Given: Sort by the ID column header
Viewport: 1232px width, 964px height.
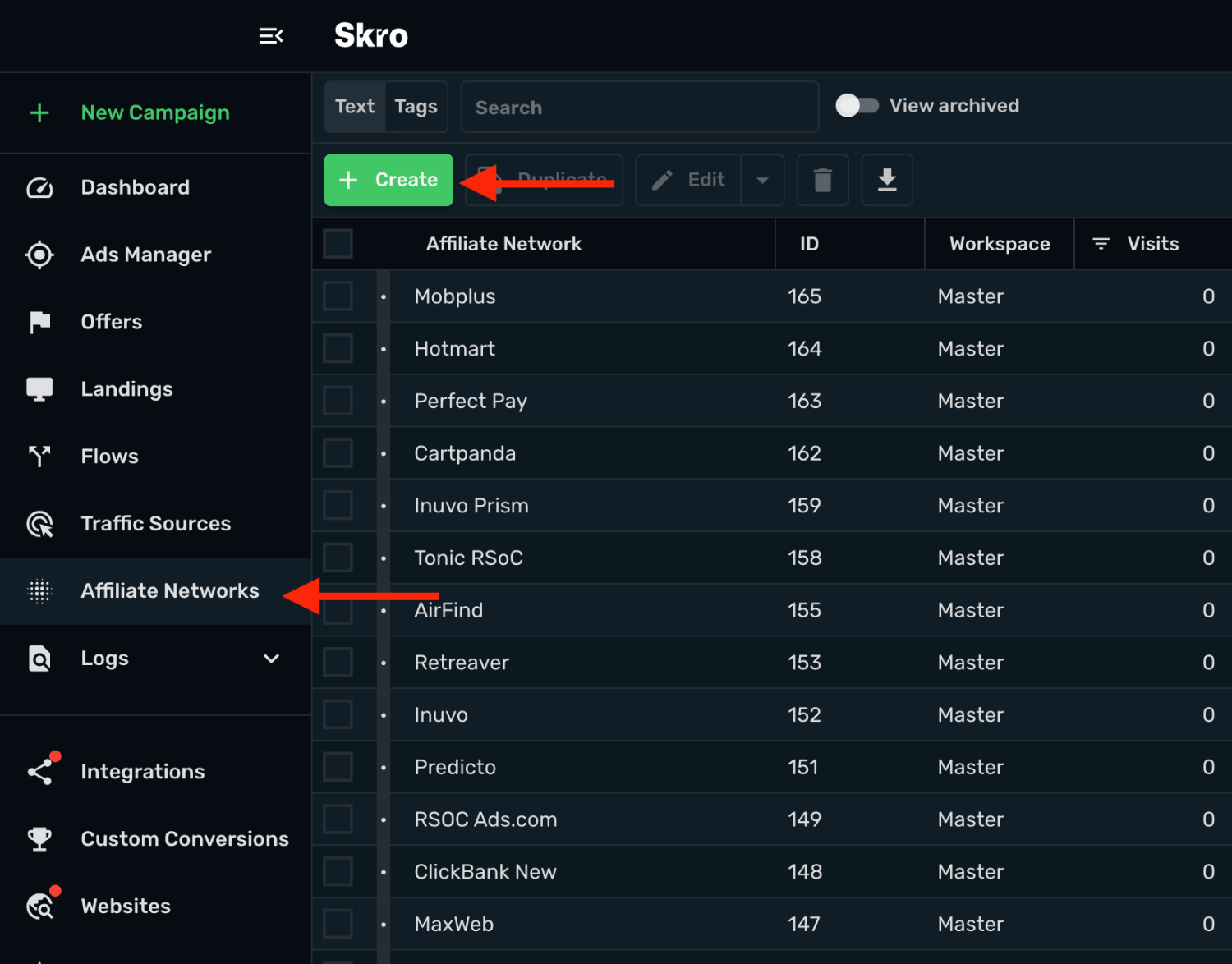Looking at the screenshot, I should [x=809, y=244].
